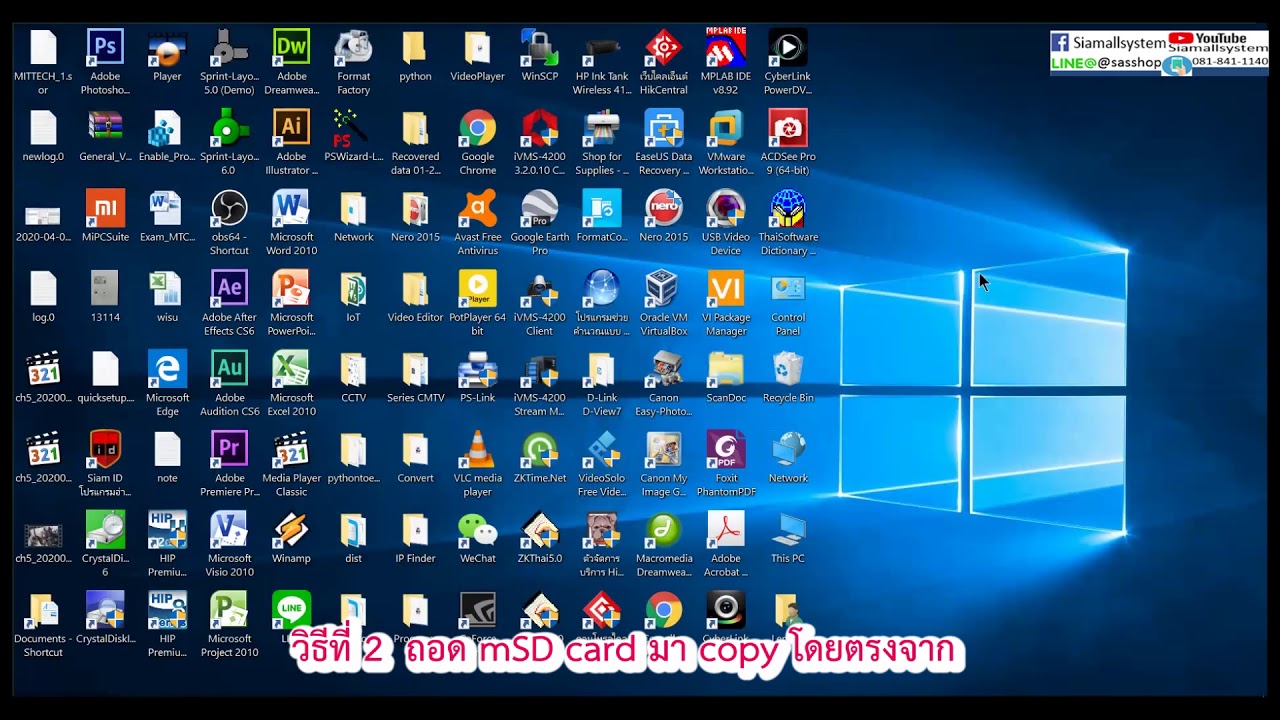Open VMware Workstation icon
Image resolution: width=1280 pixels, height=720 pixels.
(725, 128)
